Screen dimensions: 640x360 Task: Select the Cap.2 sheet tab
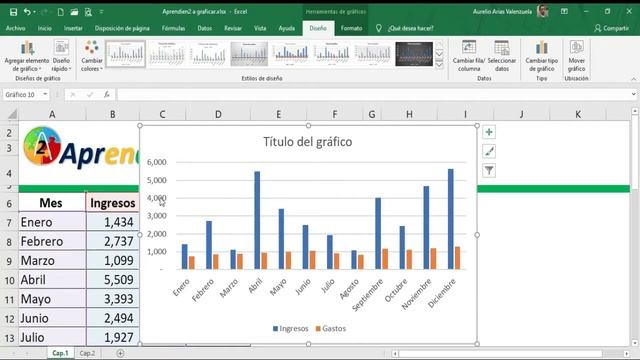87,353
